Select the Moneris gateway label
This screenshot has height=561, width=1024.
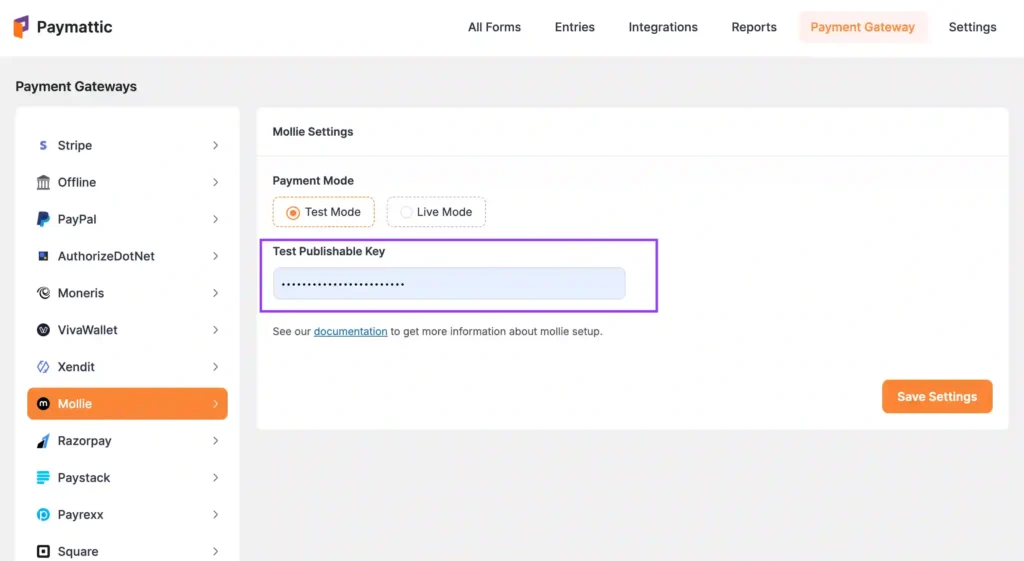coord(80,293)
